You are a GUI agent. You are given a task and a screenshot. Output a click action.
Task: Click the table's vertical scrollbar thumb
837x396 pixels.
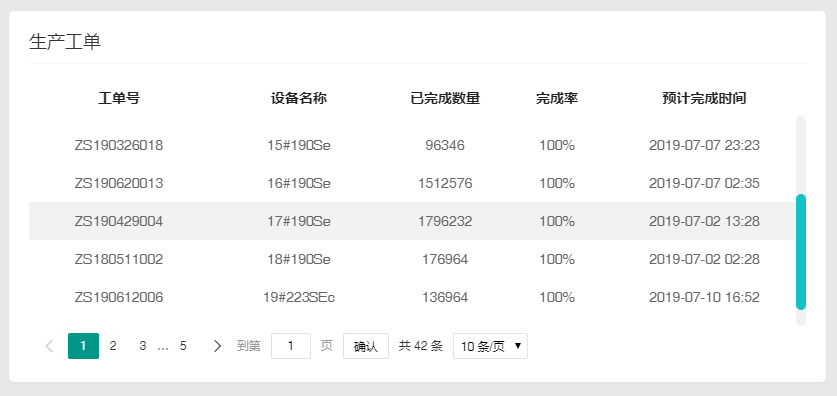[801, 252]
